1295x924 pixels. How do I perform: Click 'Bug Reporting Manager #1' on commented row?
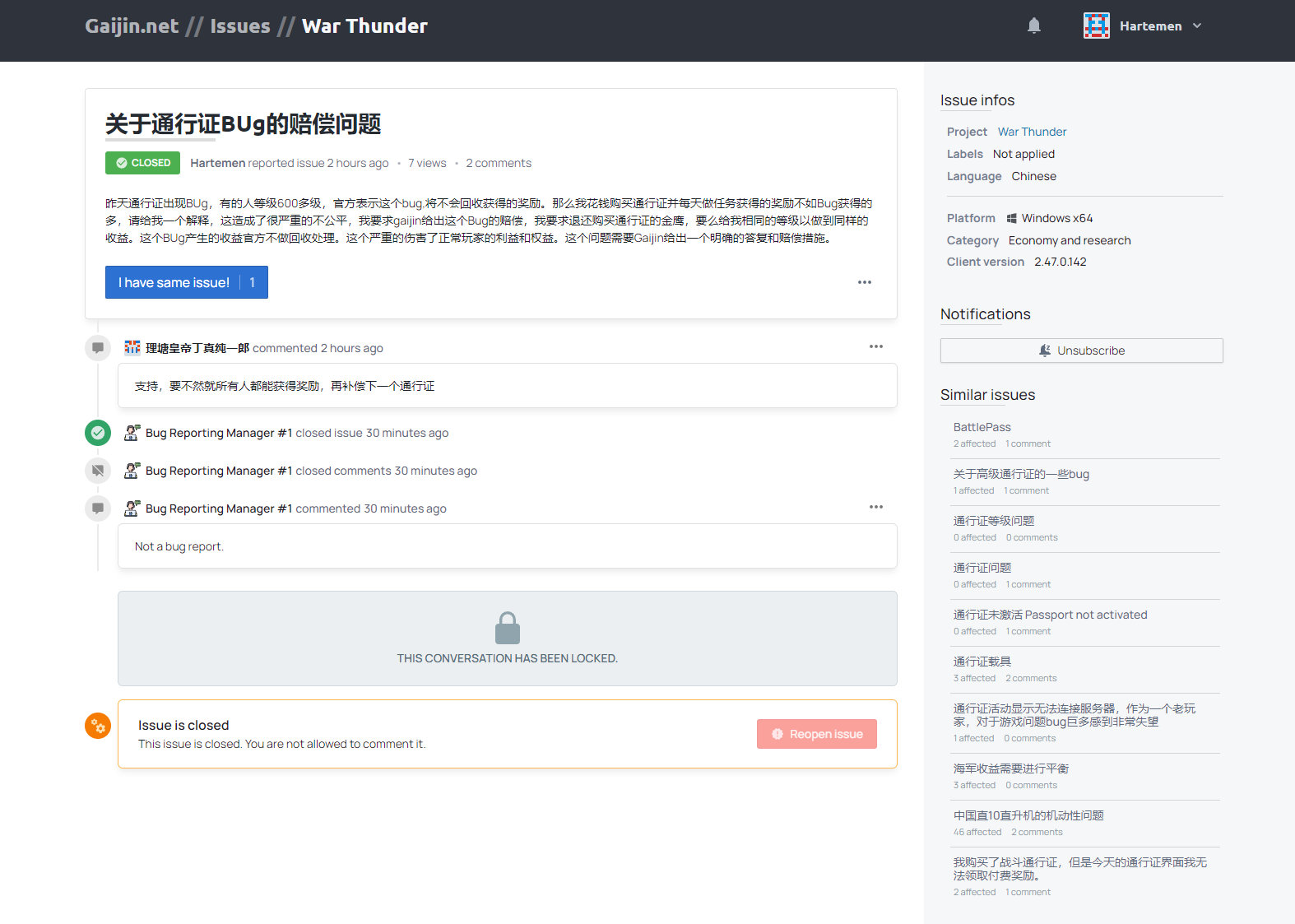point(219,508)
